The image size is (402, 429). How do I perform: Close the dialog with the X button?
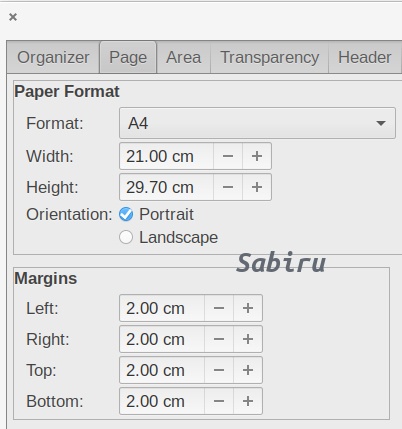[13, 17]
